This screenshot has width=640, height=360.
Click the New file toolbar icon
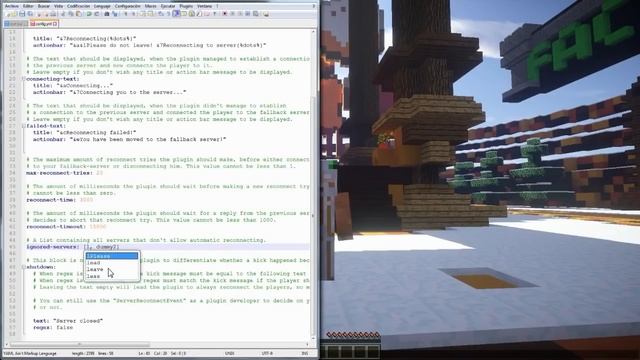pos(8,14)
